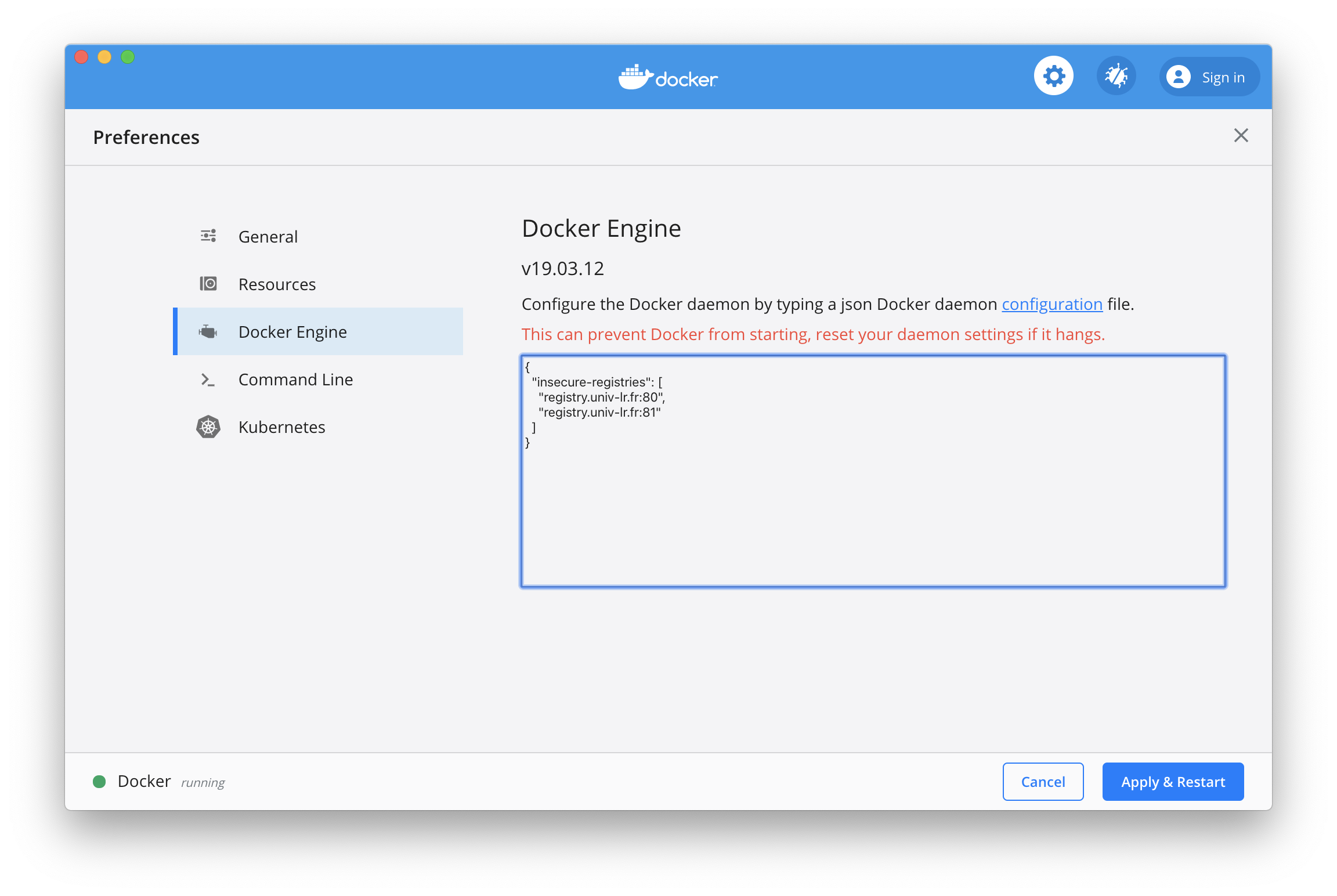
Task: Select the General preferences menu item
Action: point(267,236)
